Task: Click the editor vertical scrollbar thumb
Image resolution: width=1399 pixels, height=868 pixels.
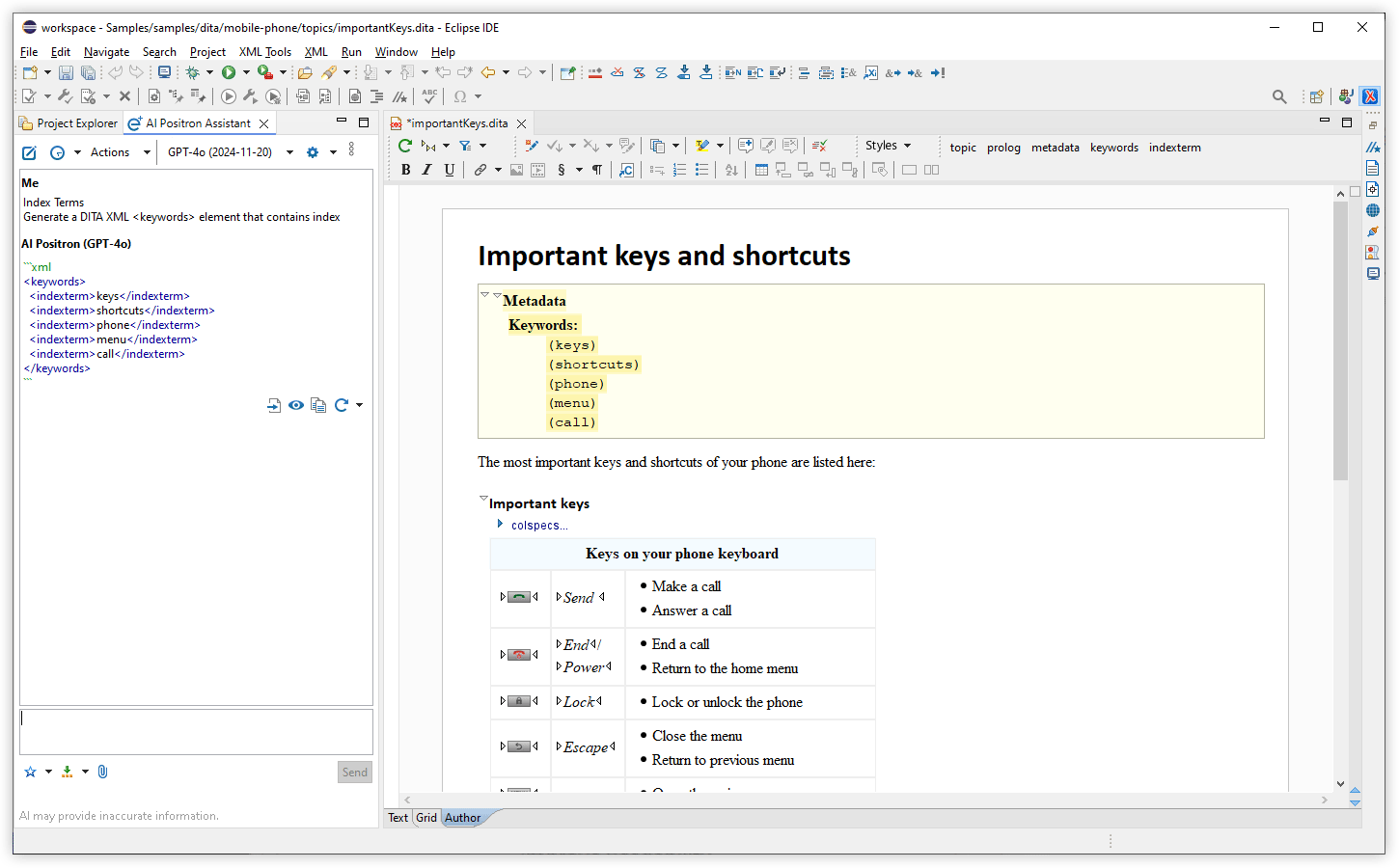Action: click(1340, 341)
